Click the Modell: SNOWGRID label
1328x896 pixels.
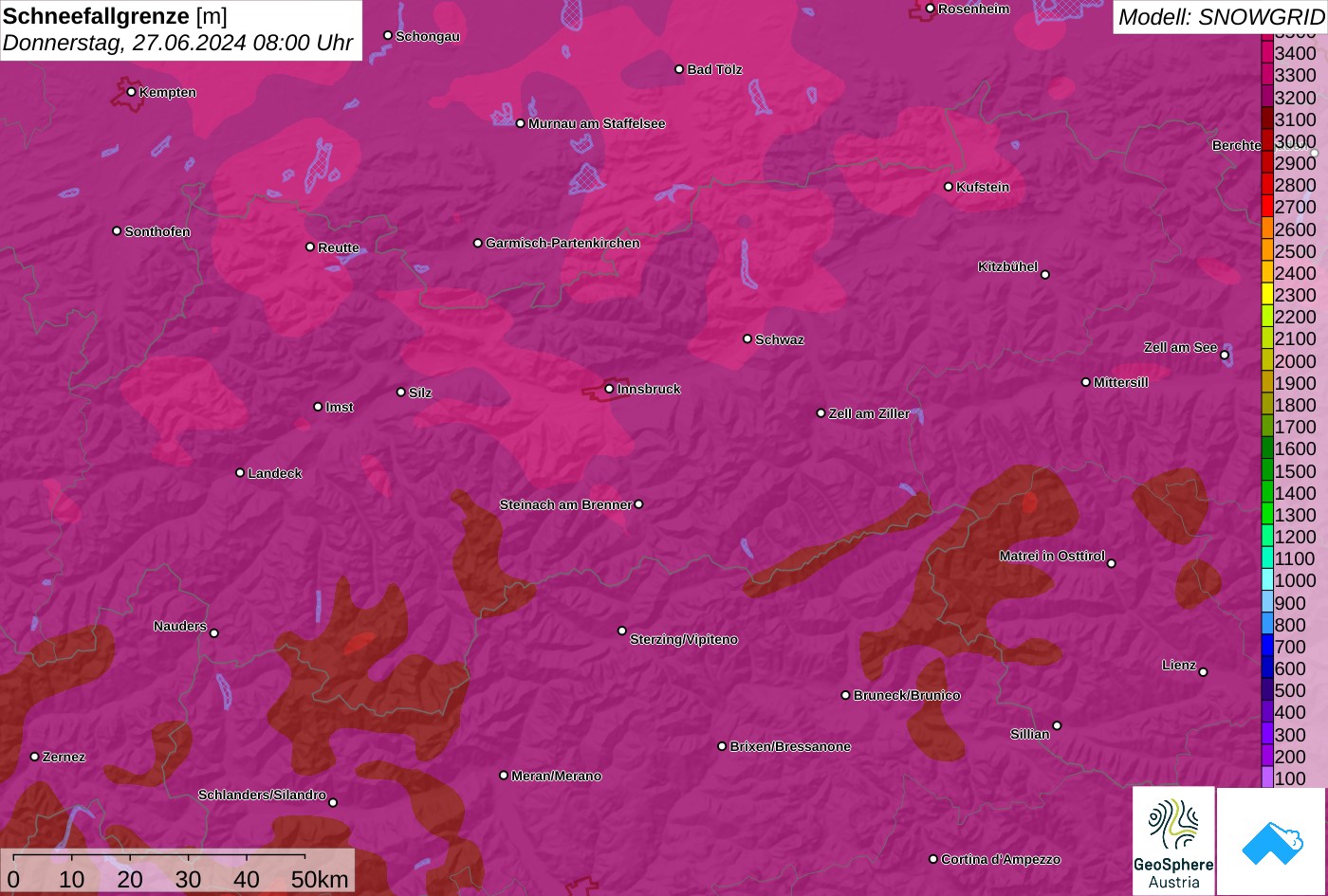click(1220, 16)
